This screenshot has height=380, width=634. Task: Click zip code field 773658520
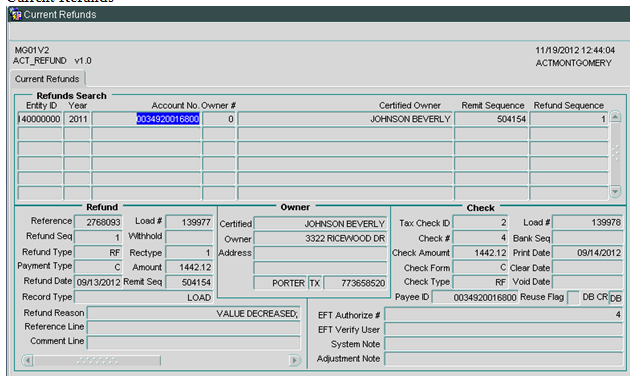[355, 283]
